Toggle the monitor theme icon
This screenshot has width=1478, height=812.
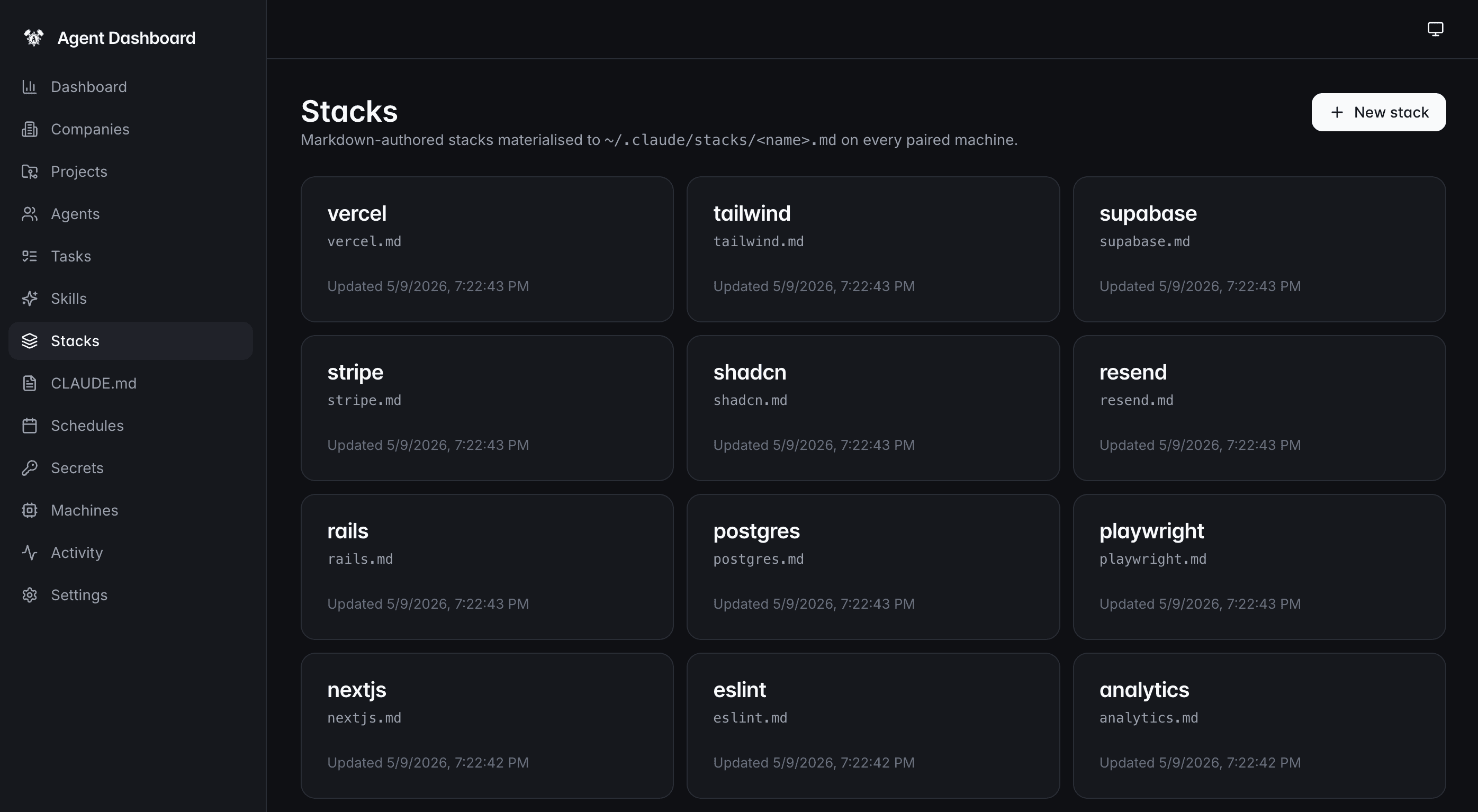click(x=1435, y=29)
